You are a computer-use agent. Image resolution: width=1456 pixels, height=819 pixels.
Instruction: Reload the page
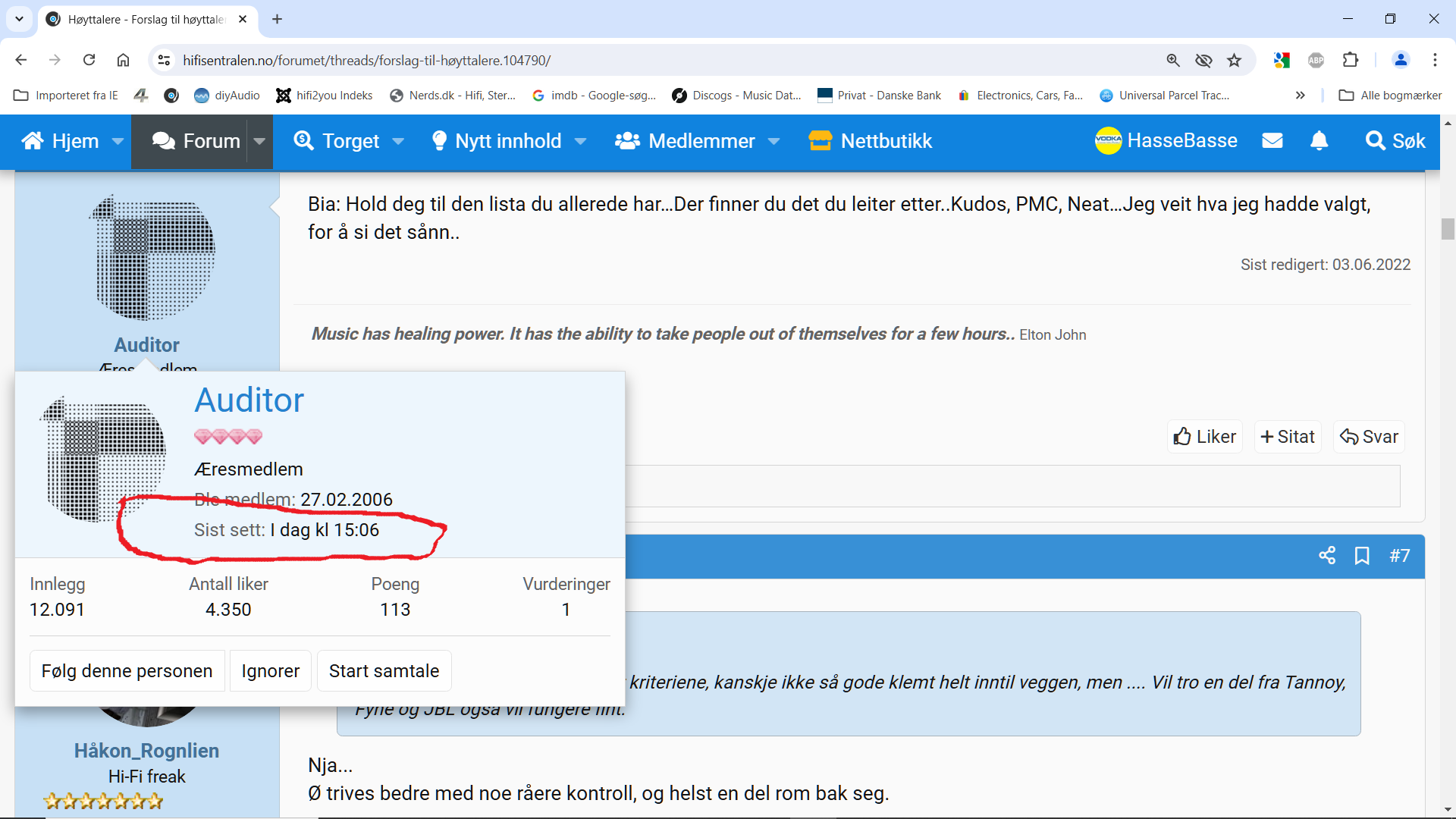click(x=89, y=61)
